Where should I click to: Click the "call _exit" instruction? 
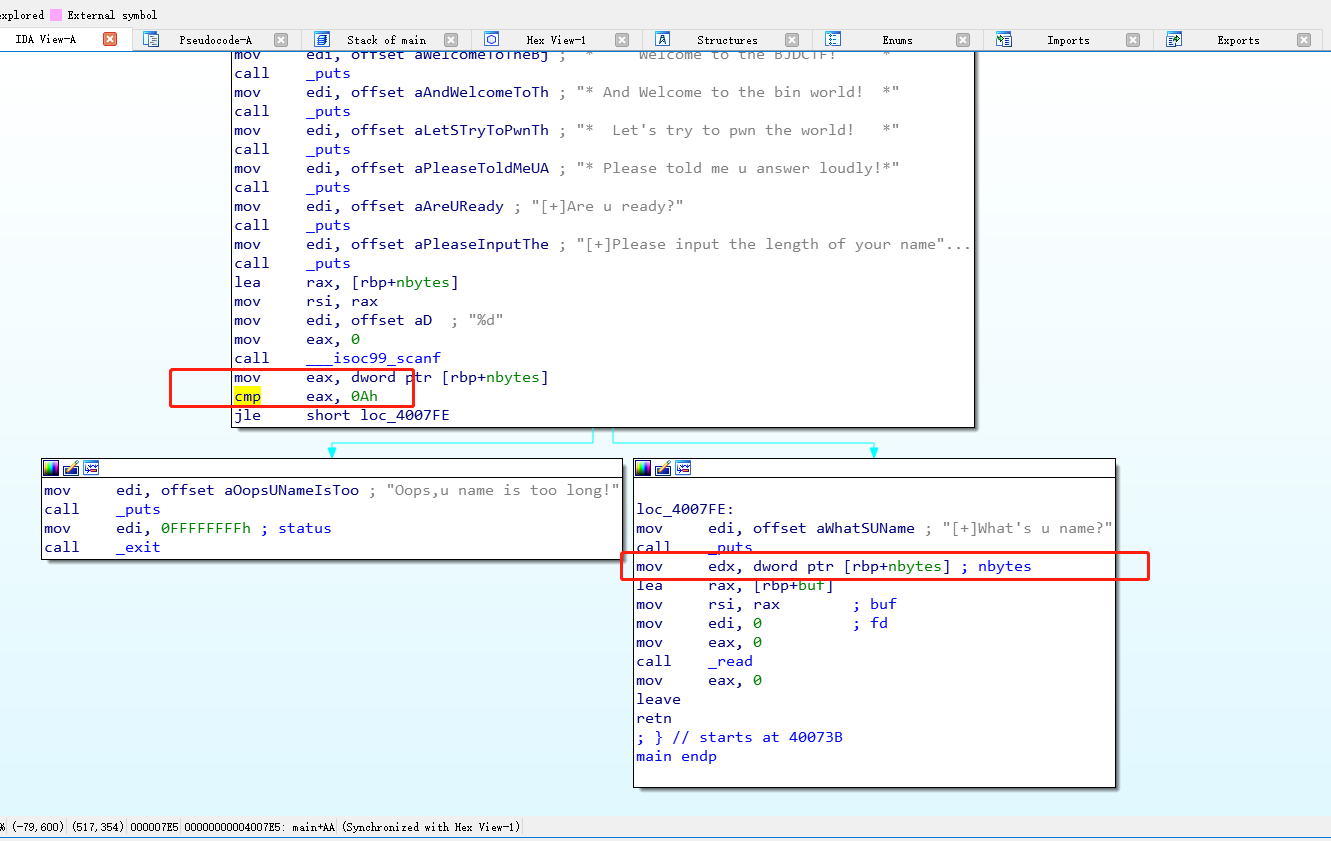pyautogui.click(x=102, y=547)
